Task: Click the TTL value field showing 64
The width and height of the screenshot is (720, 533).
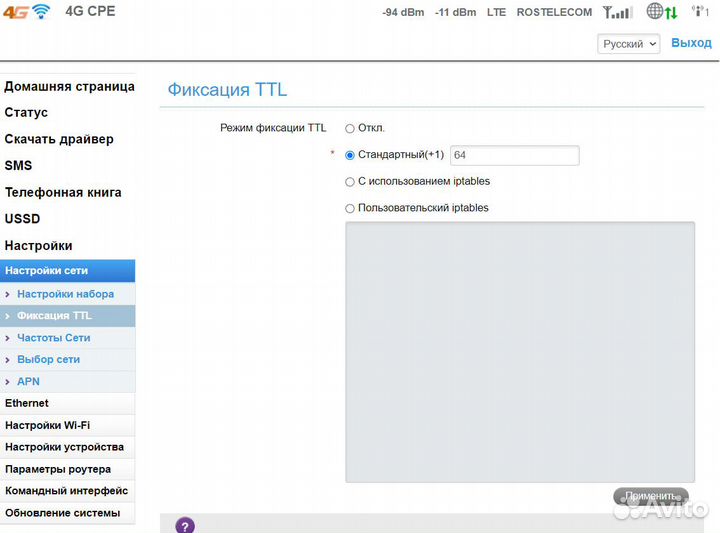Action: 515,155
